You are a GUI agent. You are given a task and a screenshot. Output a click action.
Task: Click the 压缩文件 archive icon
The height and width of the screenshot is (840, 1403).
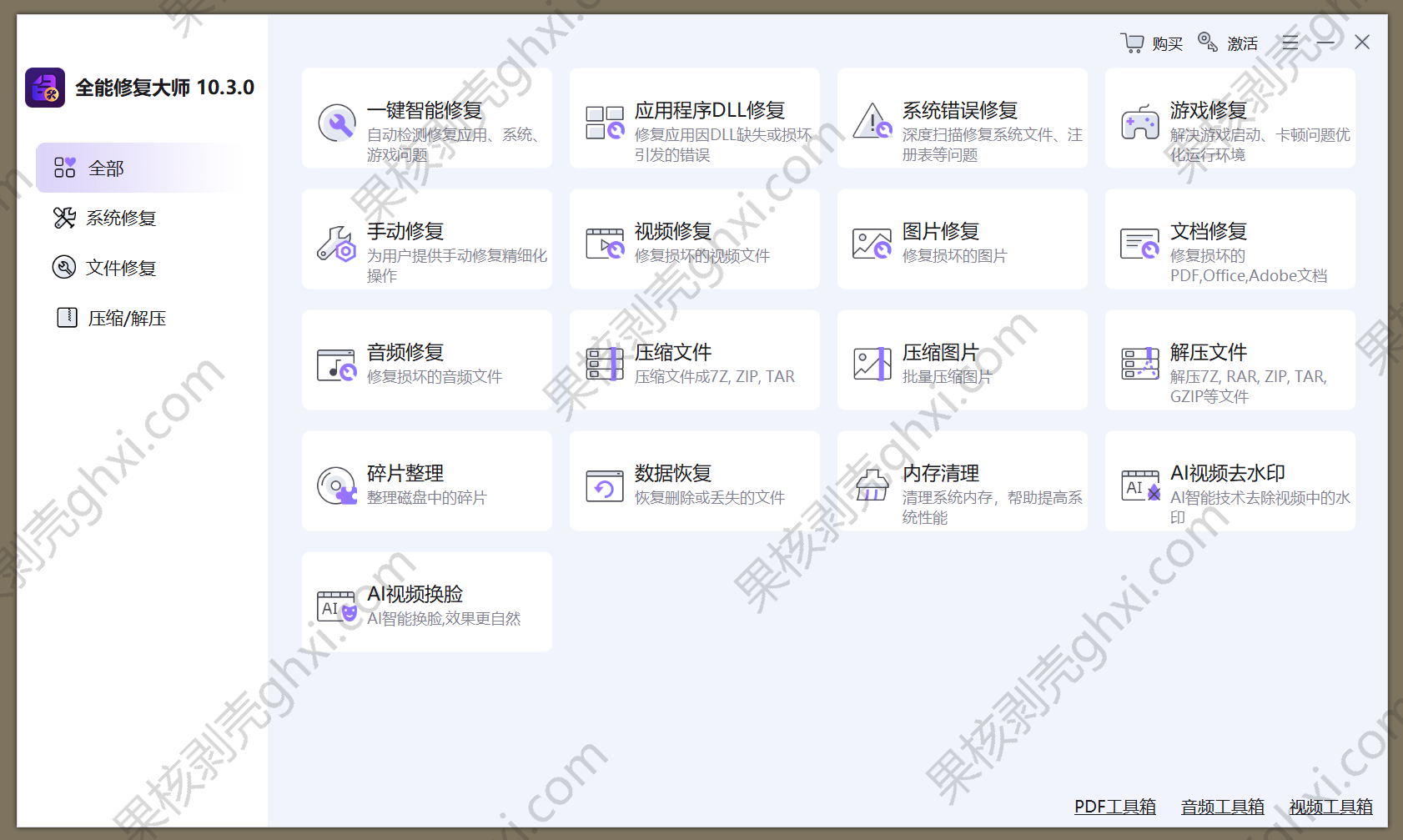pos(605,365)
